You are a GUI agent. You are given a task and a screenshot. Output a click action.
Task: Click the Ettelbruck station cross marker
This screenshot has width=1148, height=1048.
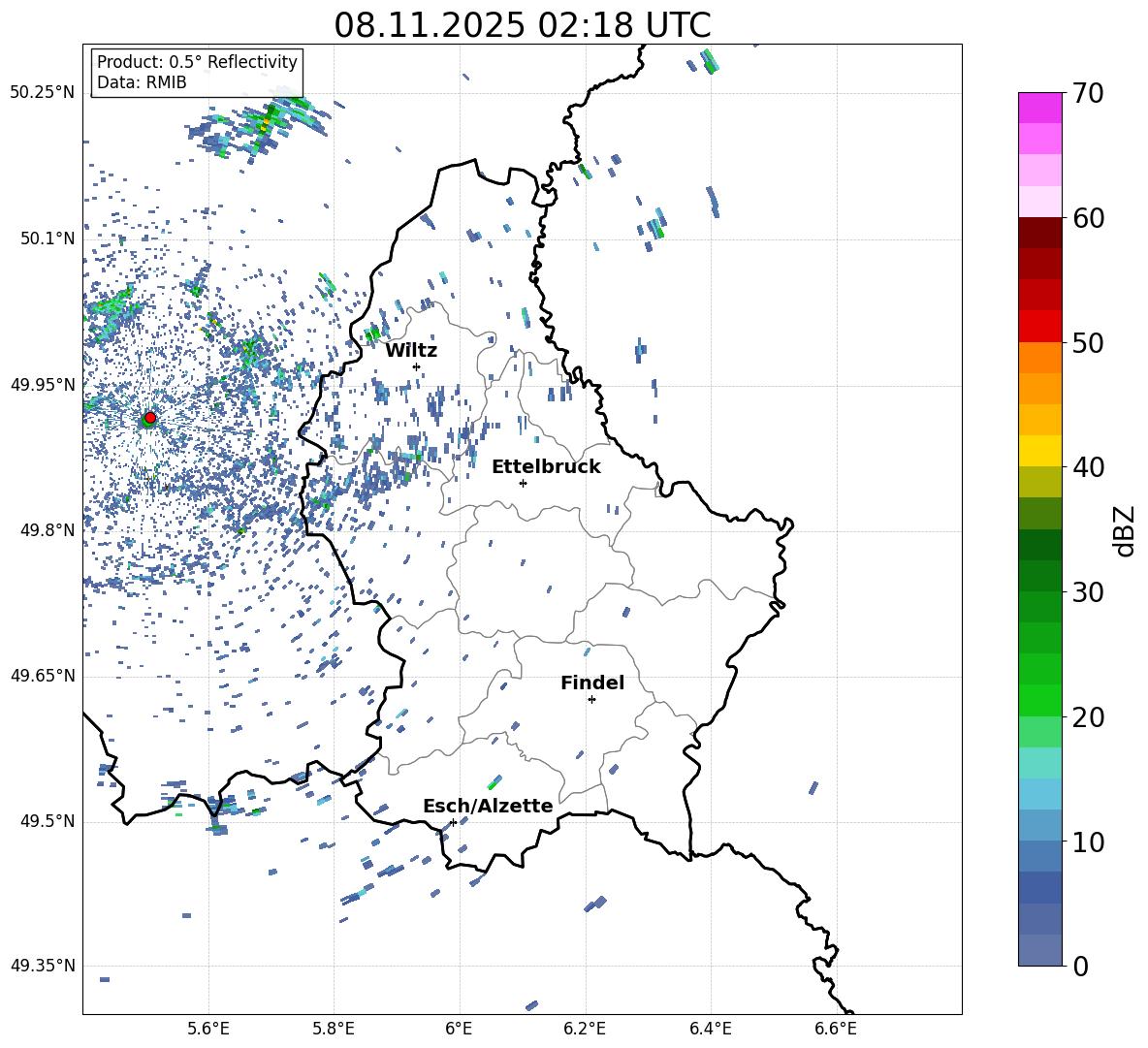tap(523, 483)
